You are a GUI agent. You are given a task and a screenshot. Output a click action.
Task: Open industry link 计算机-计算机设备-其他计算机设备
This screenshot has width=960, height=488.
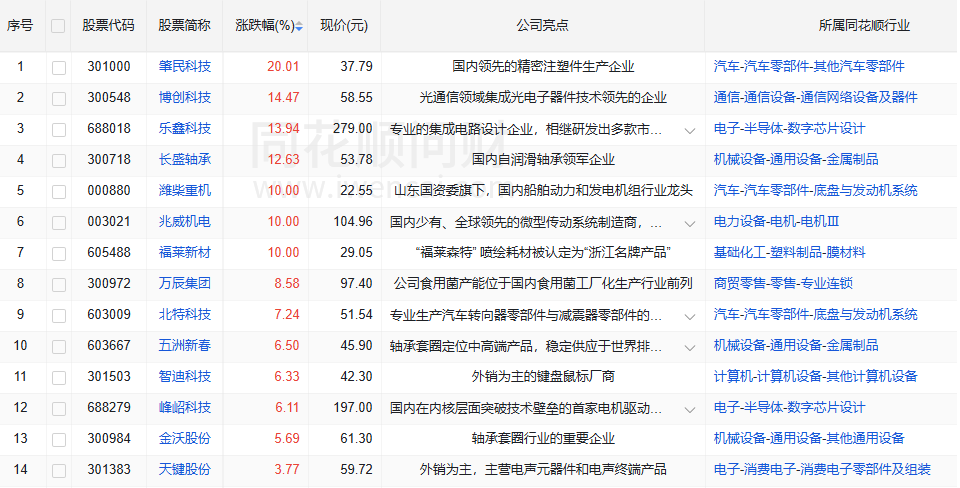(816, 377)
